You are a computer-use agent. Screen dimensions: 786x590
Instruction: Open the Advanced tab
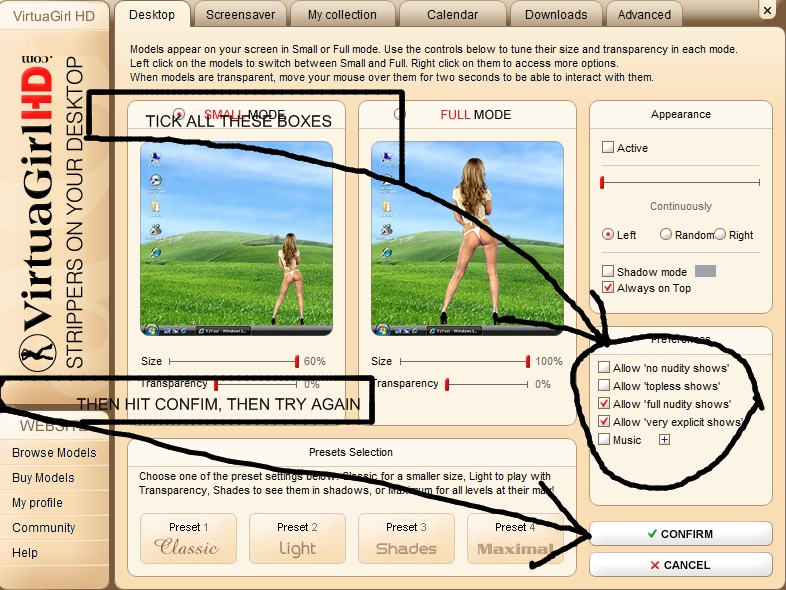pos(644,15)
